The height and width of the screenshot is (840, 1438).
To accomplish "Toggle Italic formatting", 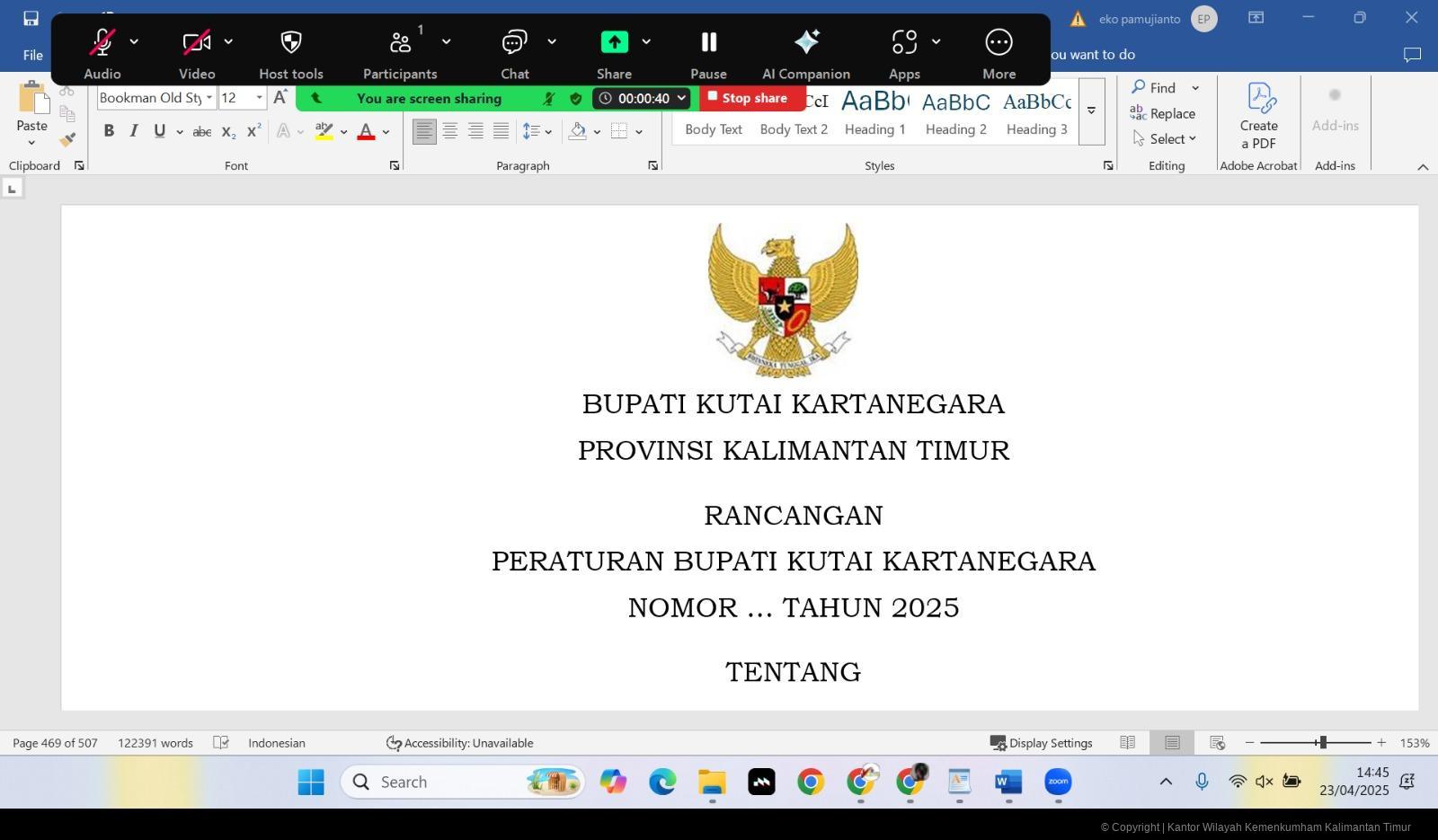I will pyautogui.click(x=134, y=131).
